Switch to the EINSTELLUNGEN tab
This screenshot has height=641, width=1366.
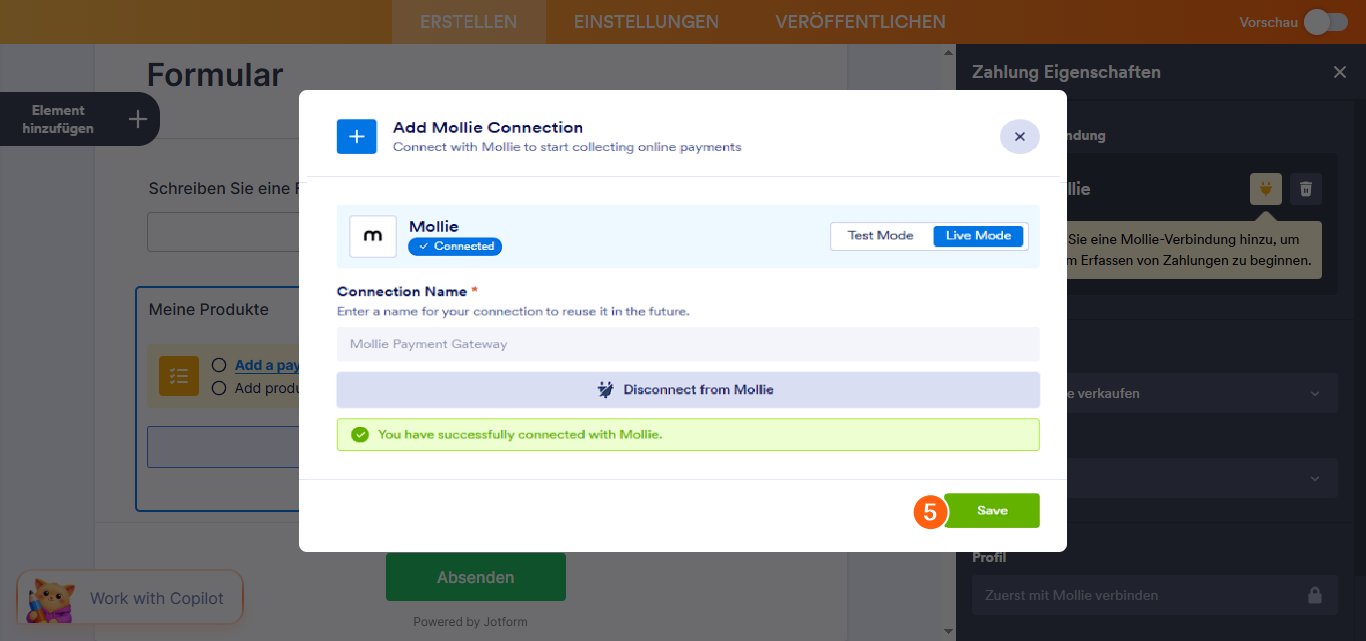coord(646,21)
